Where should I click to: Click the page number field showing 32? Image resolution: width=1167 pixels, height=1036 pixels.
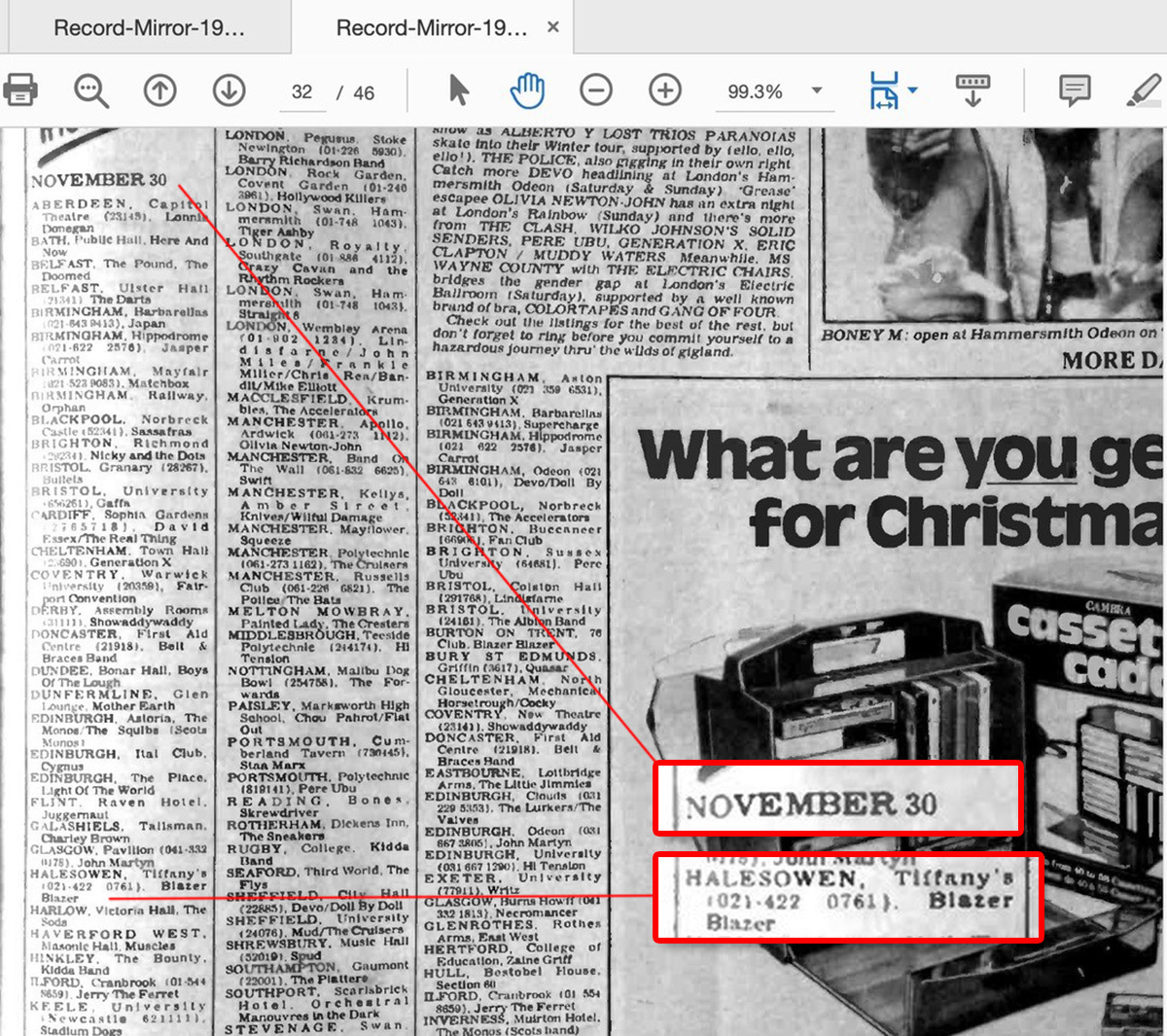302,92
